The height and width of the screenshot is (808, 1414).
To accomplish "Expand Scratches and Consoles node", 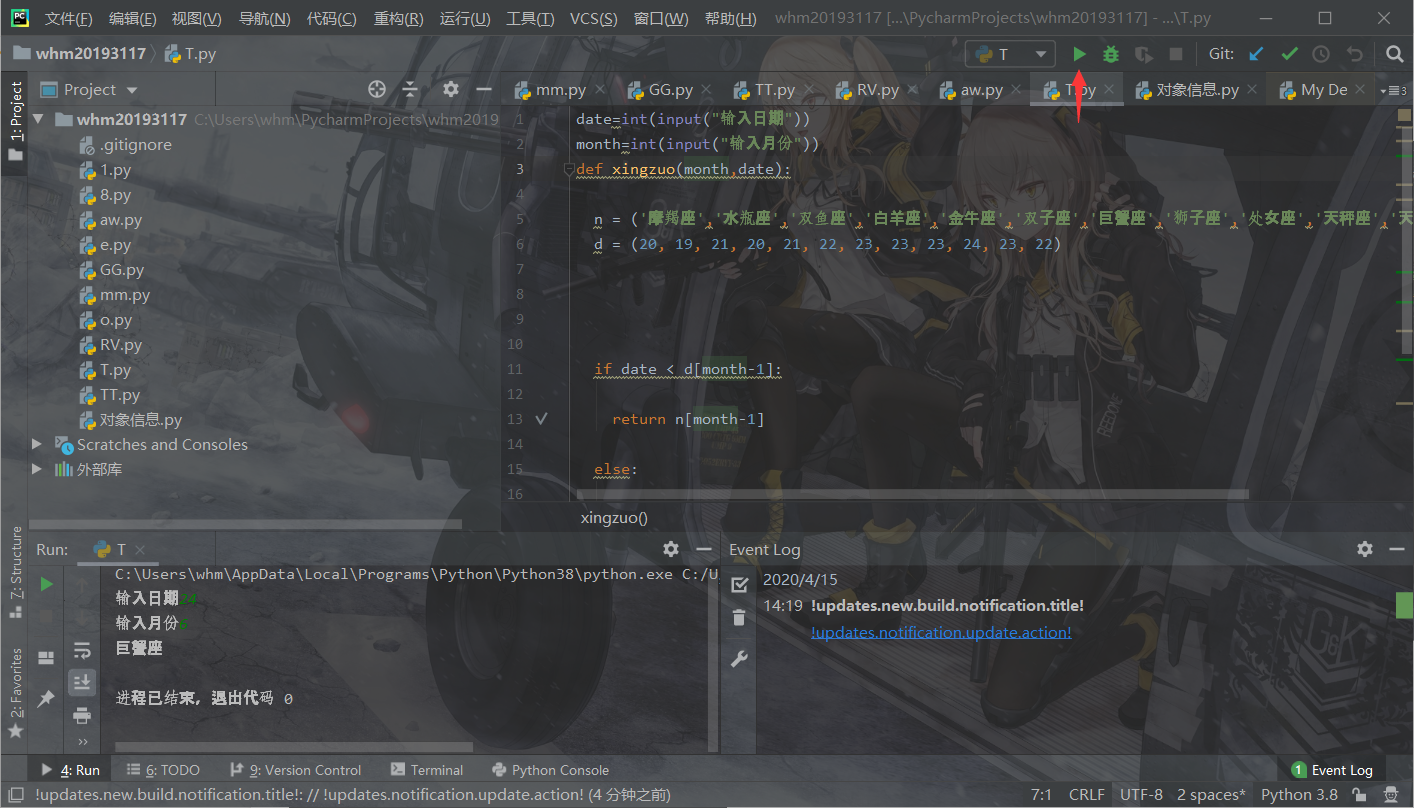I will 38,444.
